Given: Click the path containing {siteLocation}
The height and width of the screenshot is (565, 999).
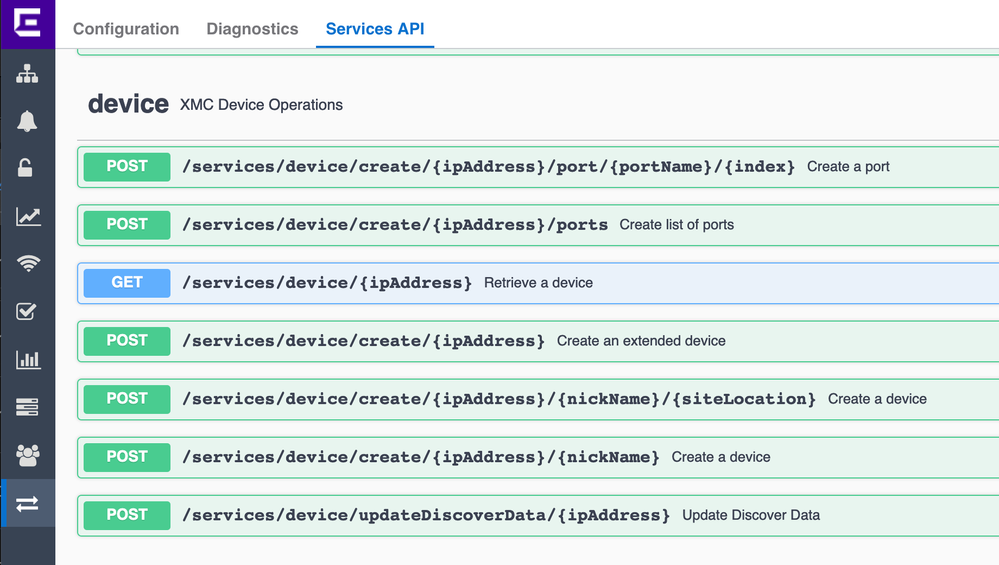Looking at the screenshot, I should coord(499,399).
